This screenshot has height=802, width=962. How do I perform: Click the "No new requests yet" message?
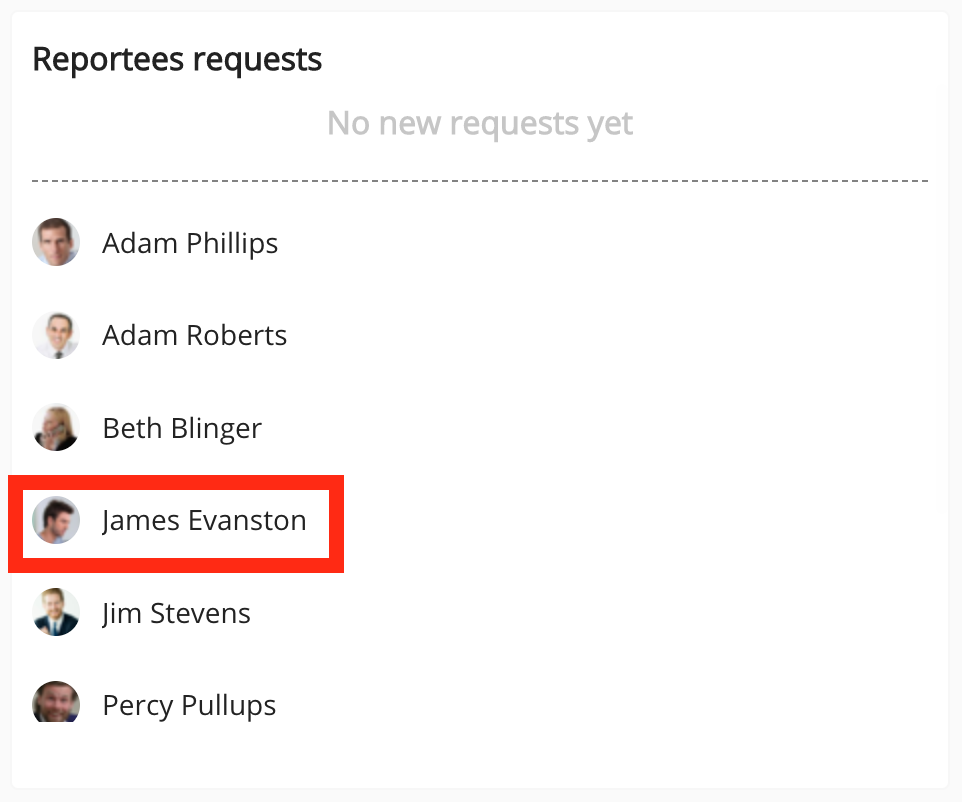(480, 124)
